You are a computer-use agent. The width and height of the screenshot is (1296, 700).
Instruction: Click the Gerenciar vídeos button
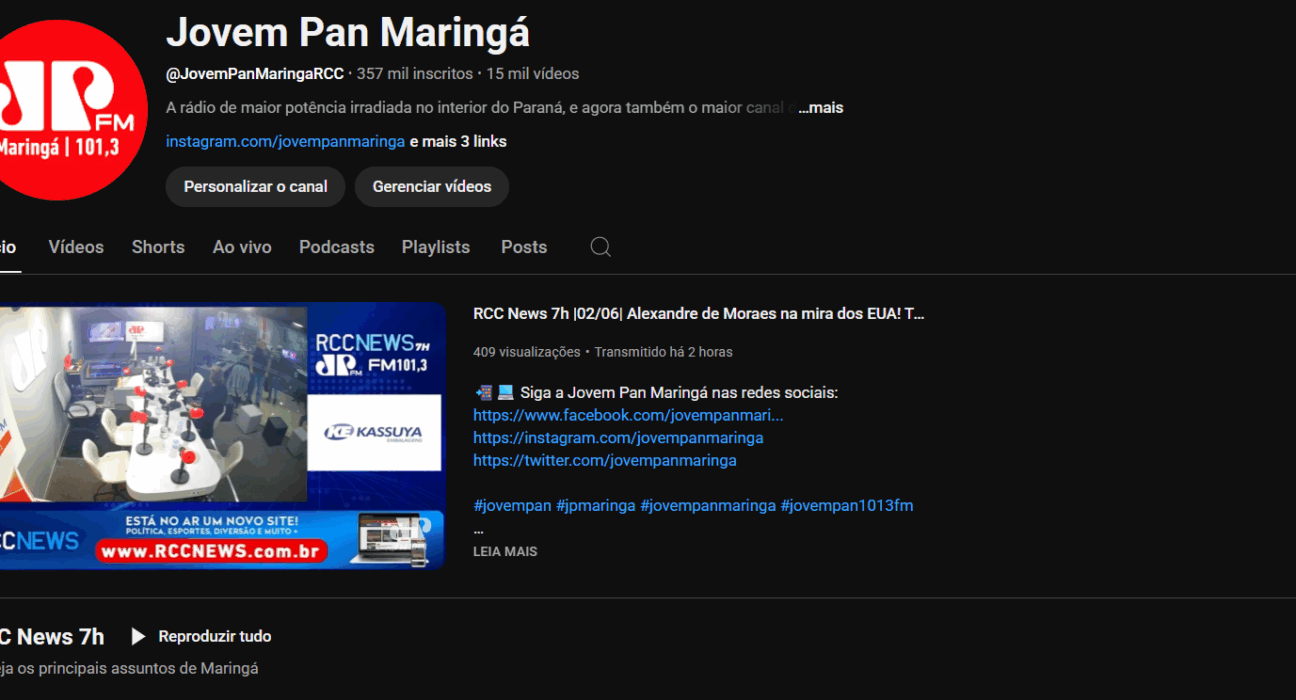(432, 187)
